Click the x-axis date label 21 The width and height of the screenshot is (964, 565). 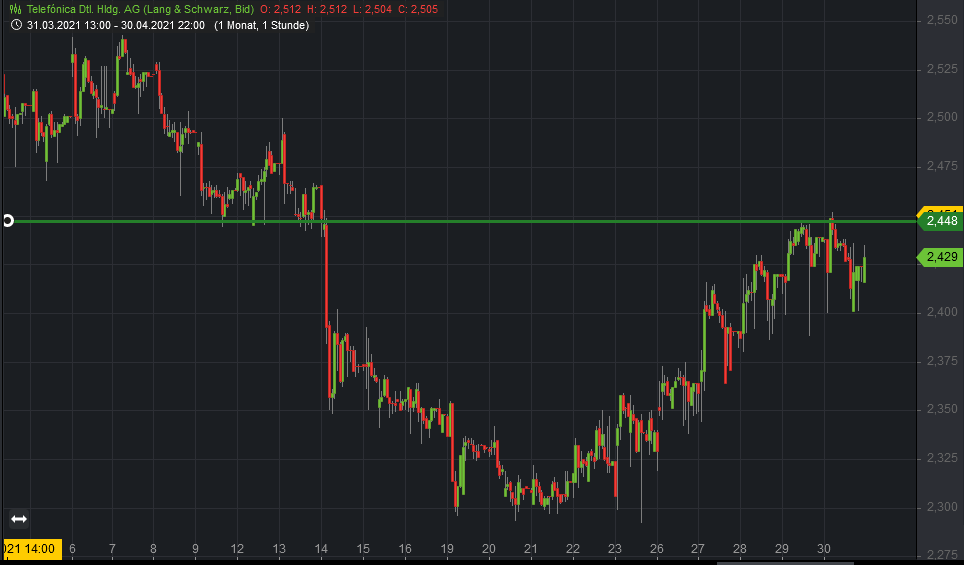531,549
